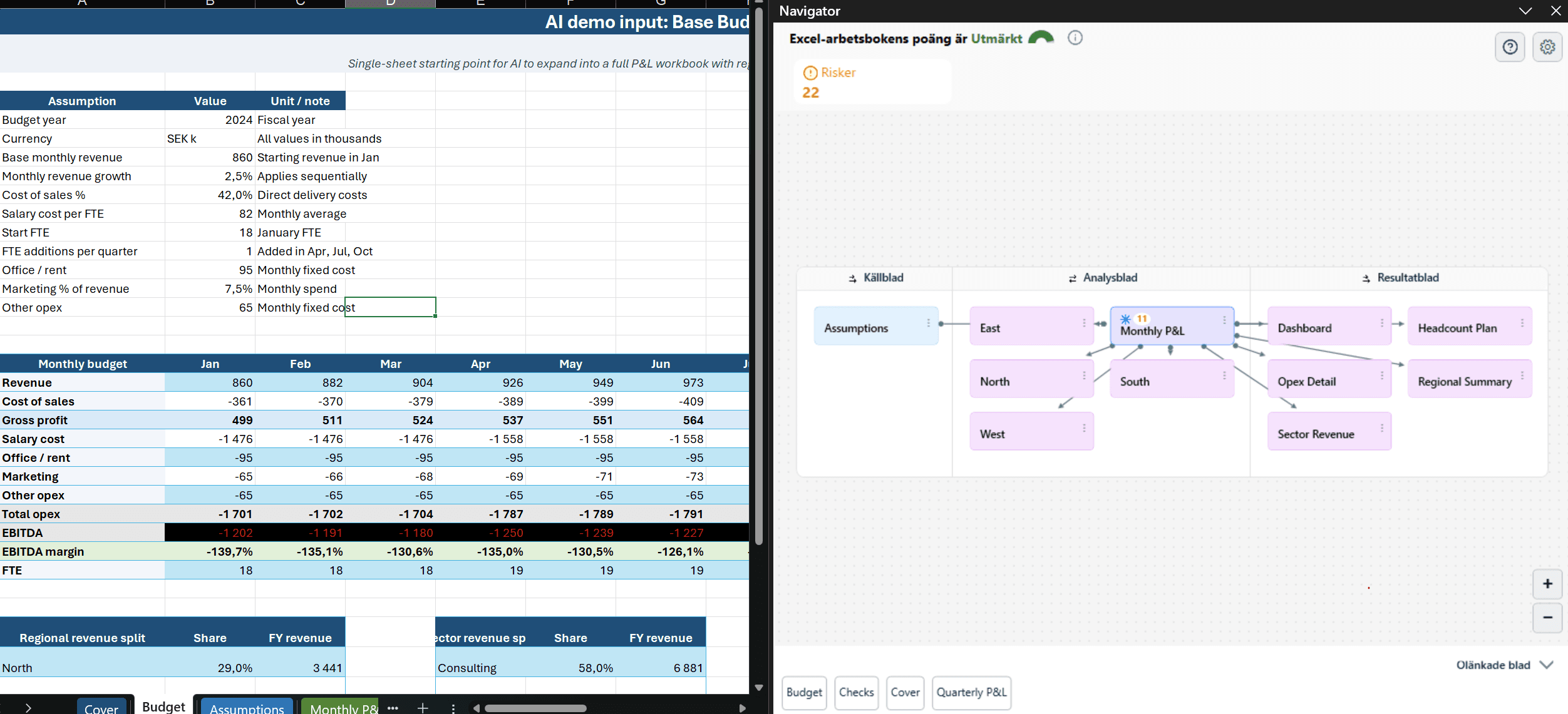Show hidden sheet tabs via ellipsis
1568x714 pixels.
pyautogui.click(x=393, y=708)
